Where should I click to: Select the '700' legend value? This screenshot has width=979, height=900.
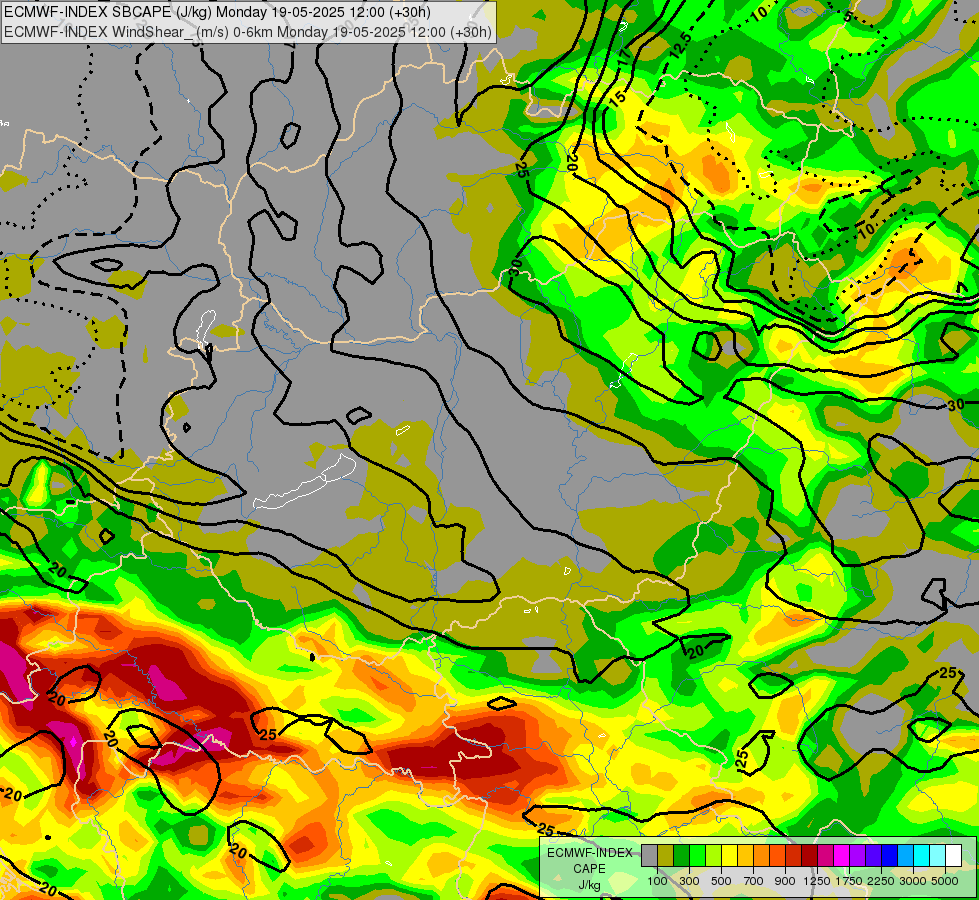click(x=754, y=881)
